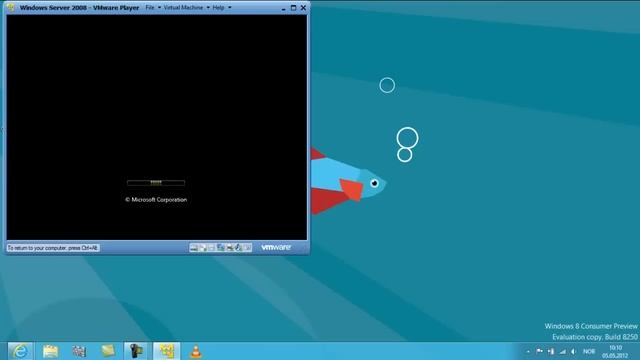The image size is (640, 360).
Task: Open the Action Center flag icon
Action: pyautogui.click(x=539, y=351)
